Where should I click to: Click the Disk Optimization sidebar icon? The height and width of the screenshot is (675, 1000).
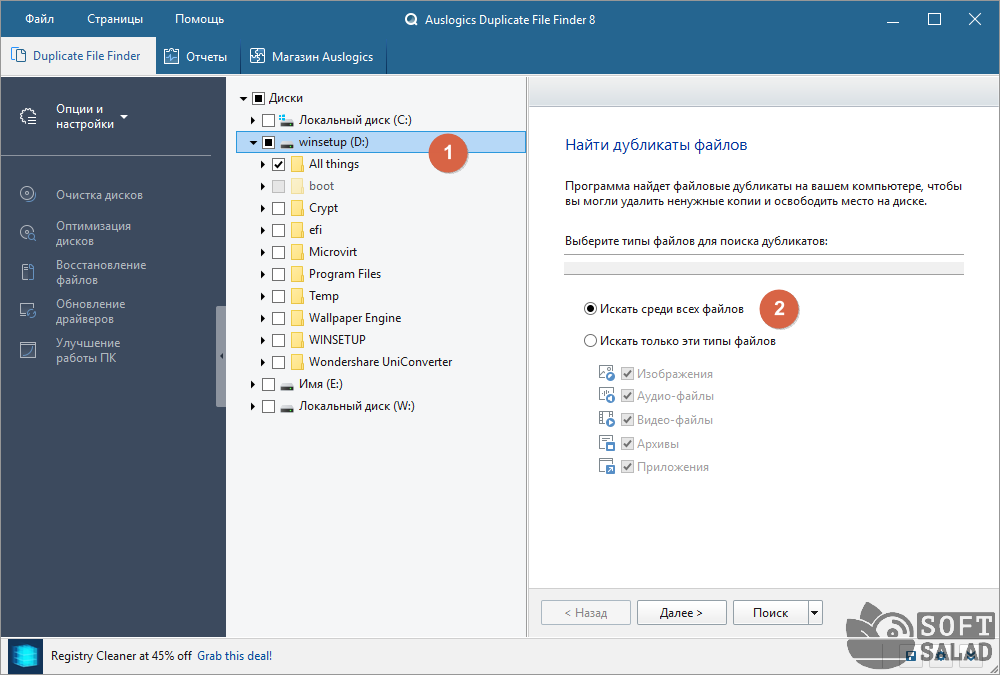pos(28,233)
